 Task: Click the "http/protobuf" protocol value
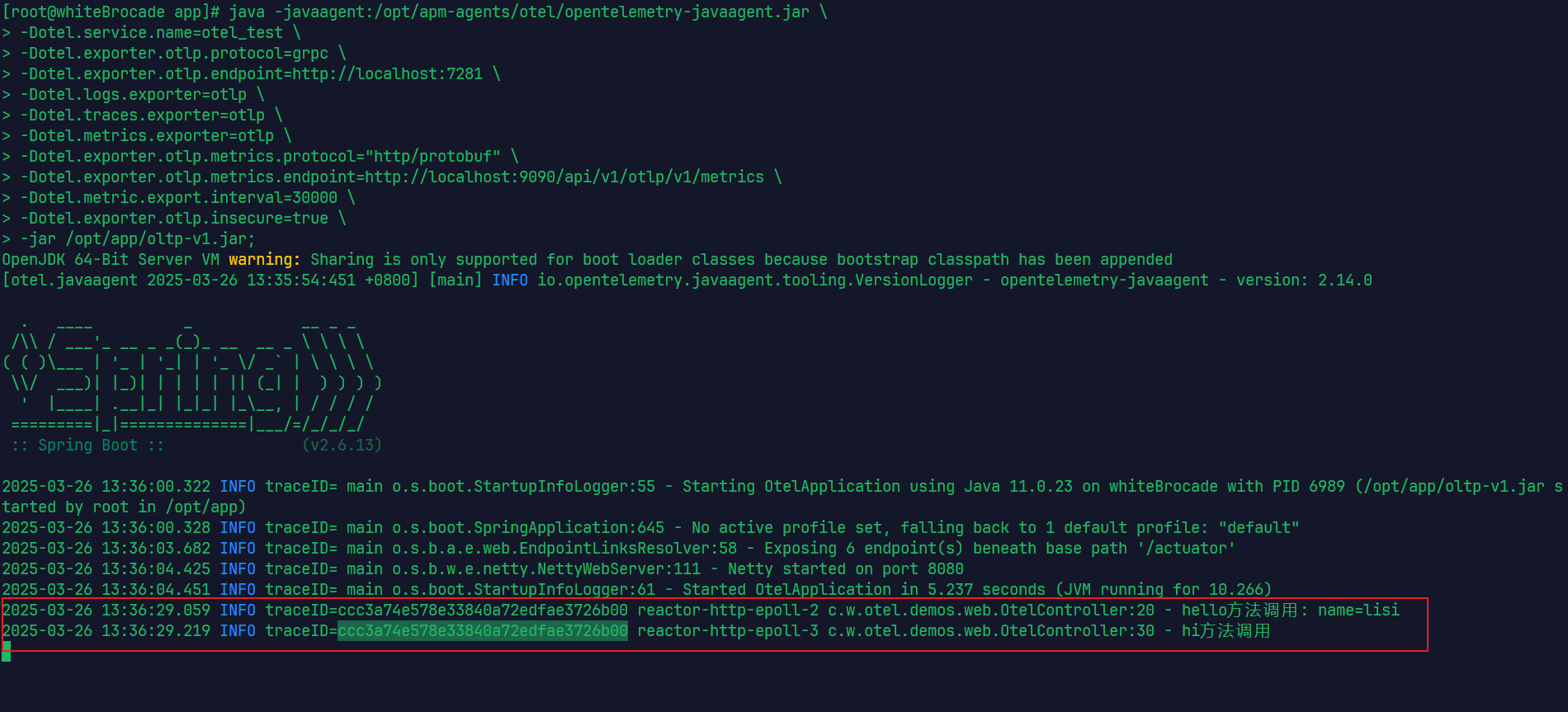click(433, 157)
